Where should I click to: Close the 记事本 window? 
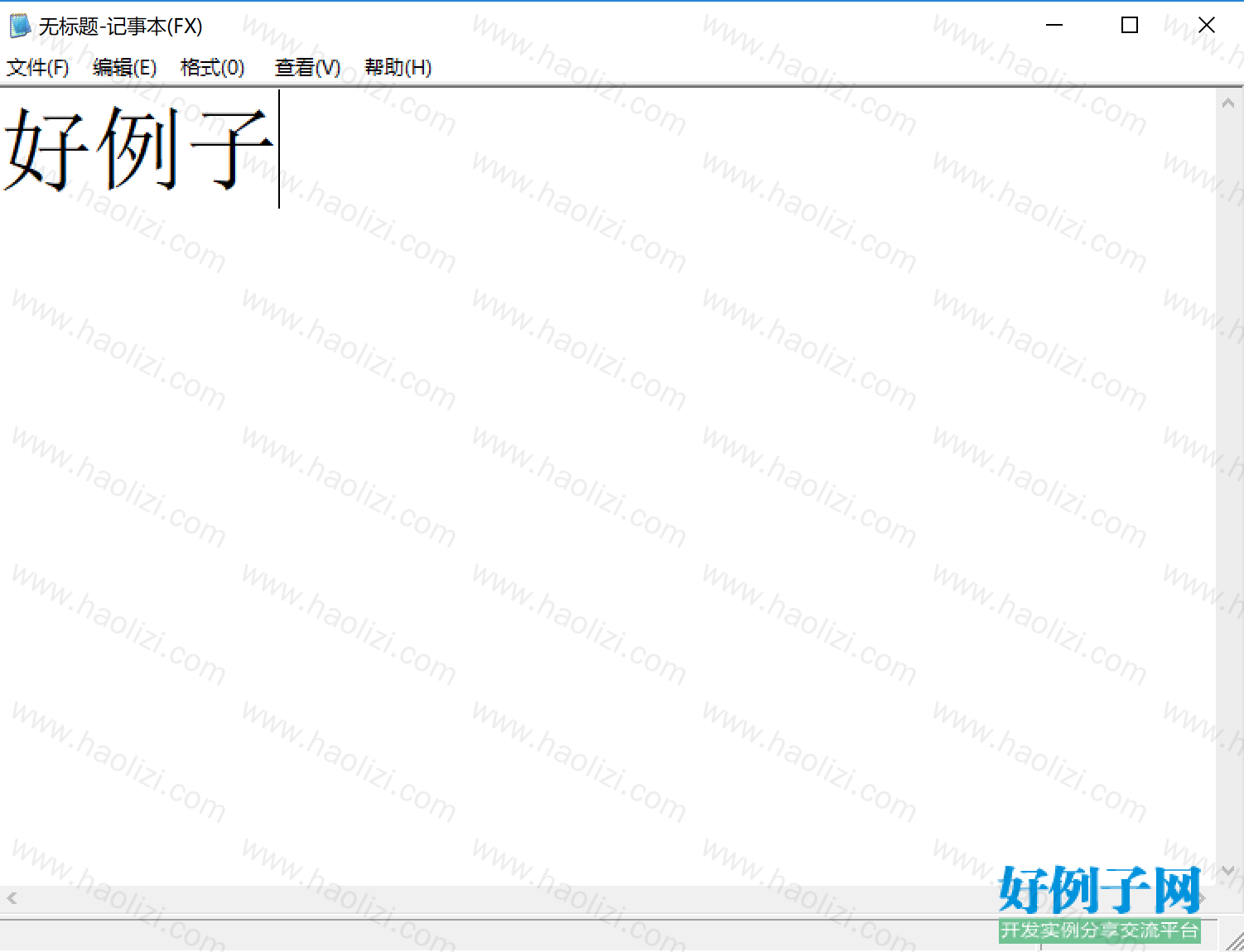click(x=1207, y=26)
